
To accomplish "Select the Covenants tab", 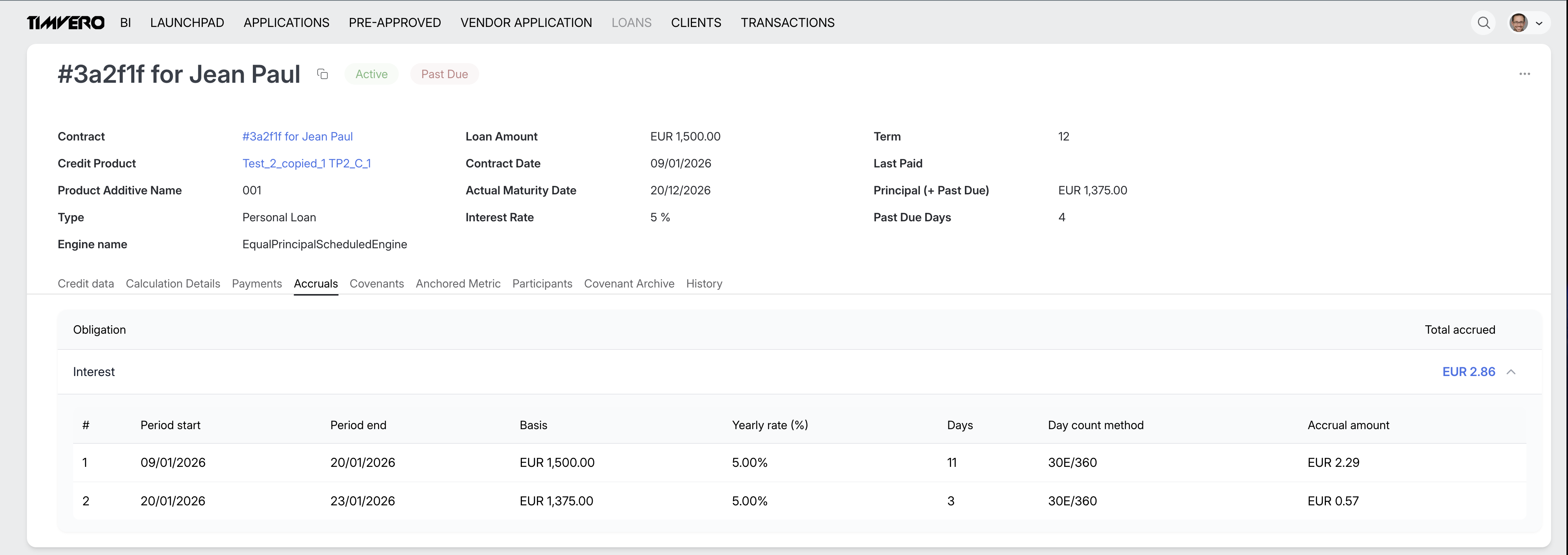I will pos(376,284).
